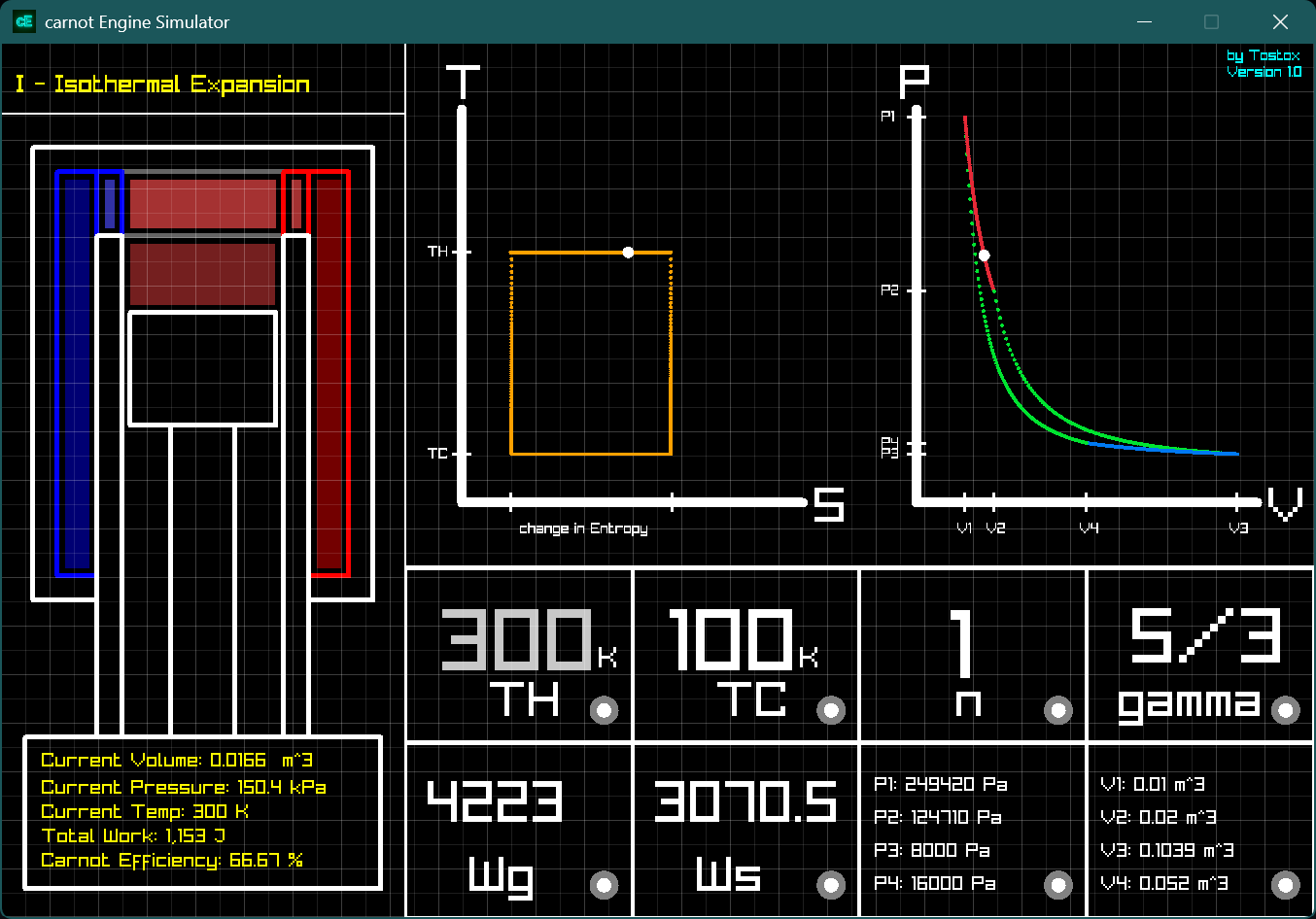The image size is (1316, 919).
Task: Click the large 1 value above n
Action: [961, 643]
